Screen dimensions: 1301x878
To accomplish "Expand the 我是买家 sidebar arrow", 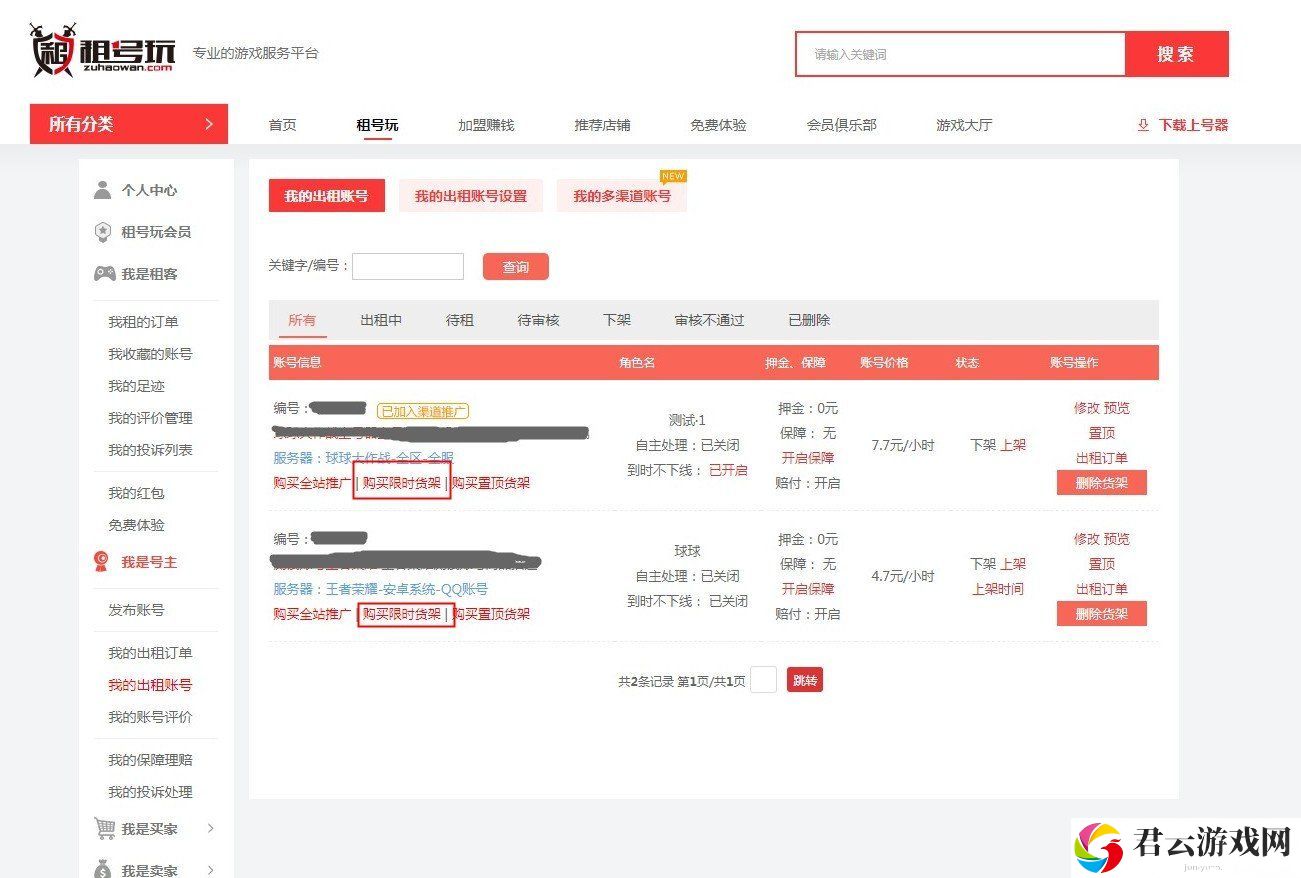I will pos(210,828).
